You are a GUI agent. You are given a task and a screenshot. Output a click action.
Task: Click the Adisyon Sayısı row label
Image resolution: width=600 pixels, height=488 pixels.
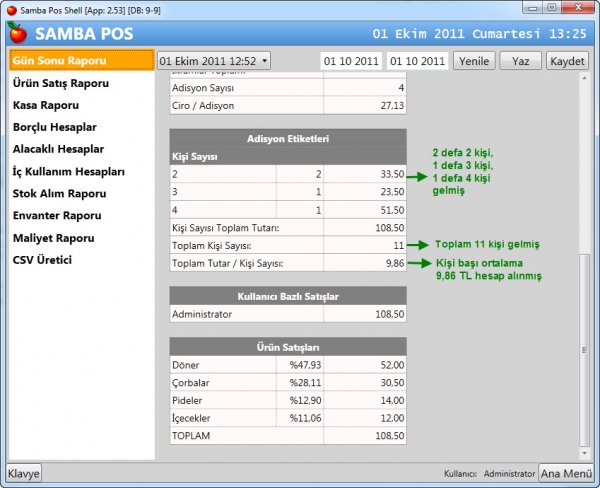[203, 88]
